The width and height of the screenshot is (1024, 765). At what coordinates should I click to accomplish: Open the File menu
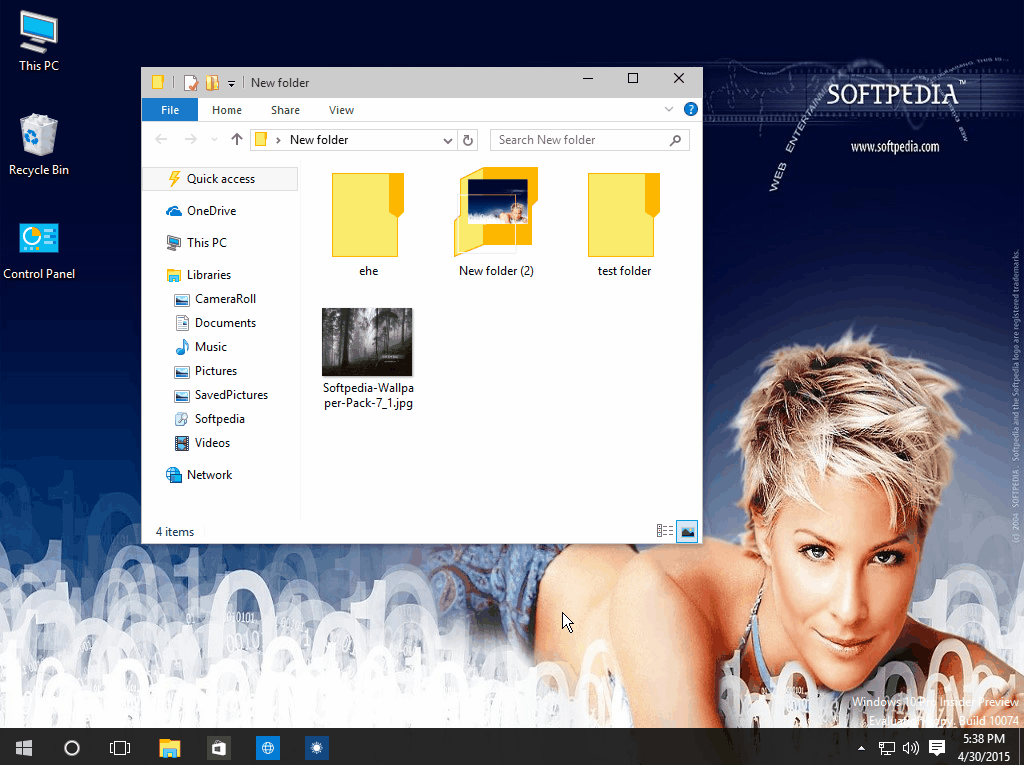169,110
